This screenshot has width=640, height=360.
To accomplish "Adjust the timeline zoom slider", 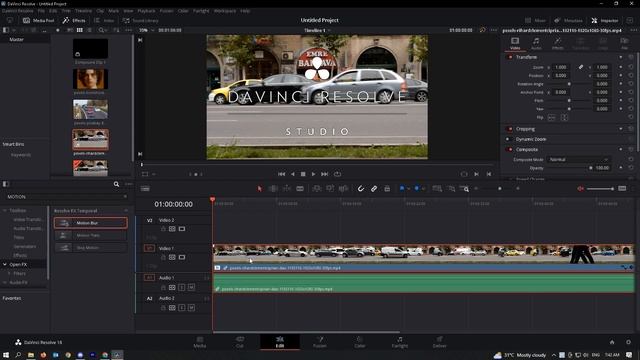I will (500, 189).
